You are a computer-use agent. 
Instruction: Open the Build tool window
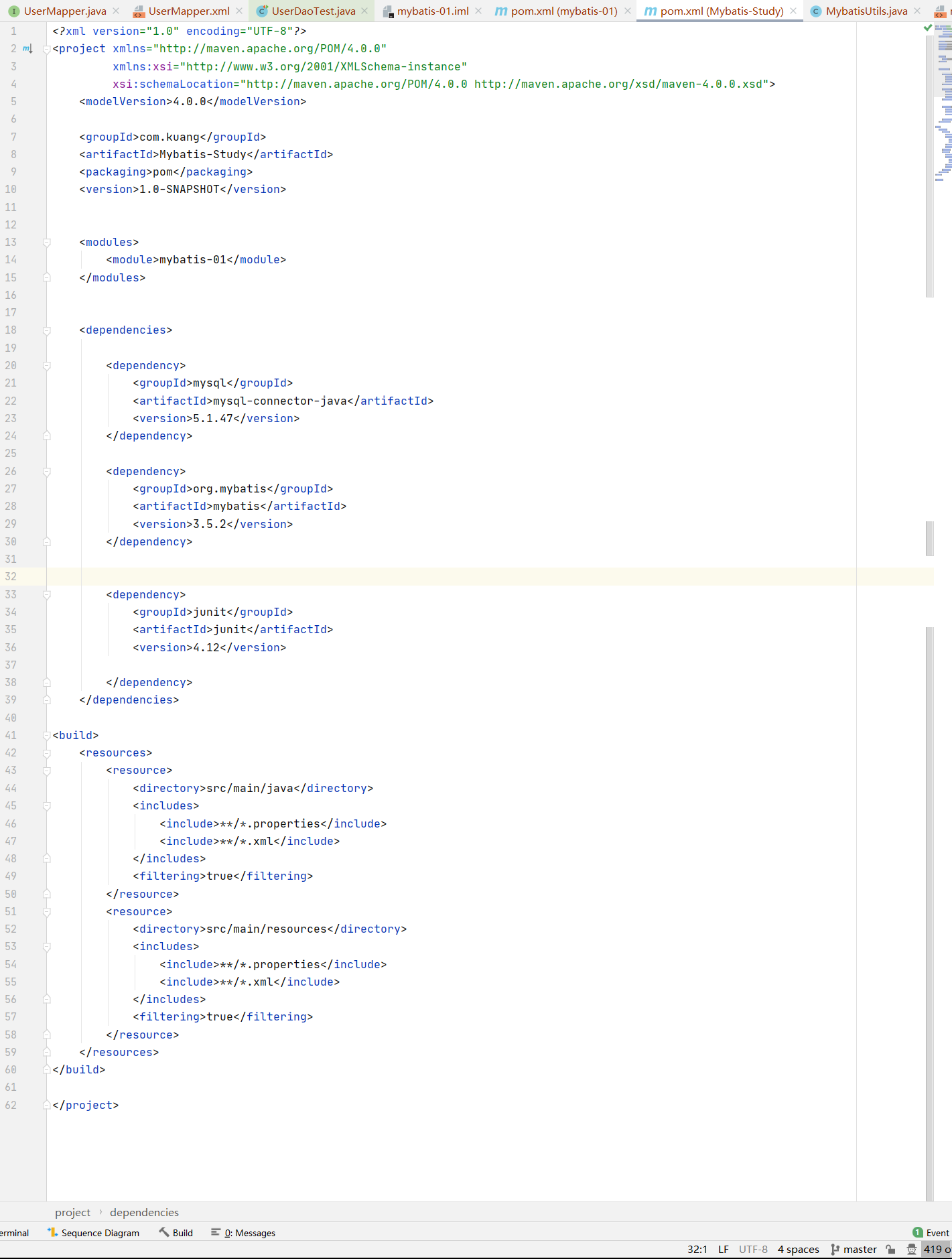click(x=176, y=1233)
